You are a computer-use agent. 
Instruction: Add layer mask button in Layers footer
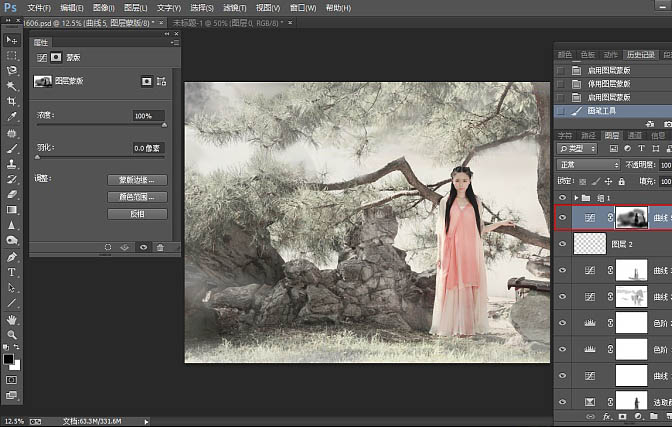(x=622, y=416)
